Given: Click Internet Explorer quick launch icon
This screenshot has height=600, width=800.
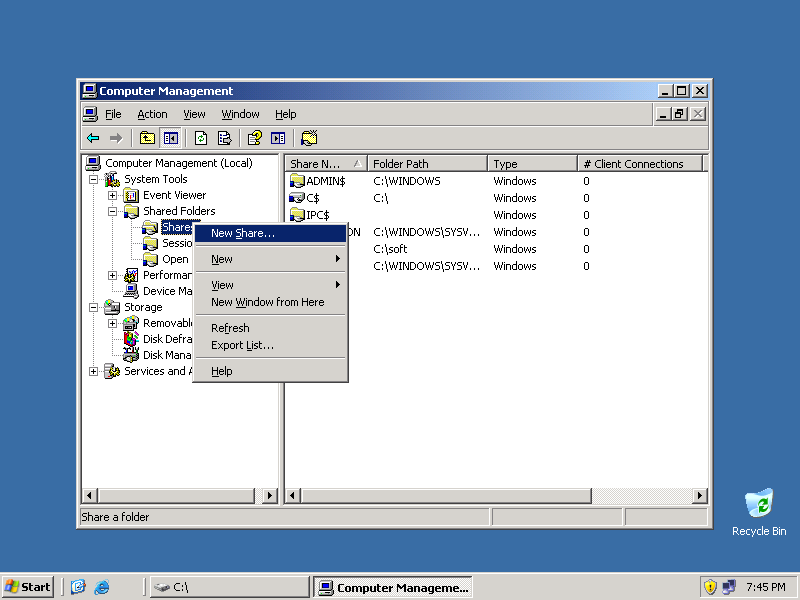Looking at the screenshot, I should (x=102, y=587).
